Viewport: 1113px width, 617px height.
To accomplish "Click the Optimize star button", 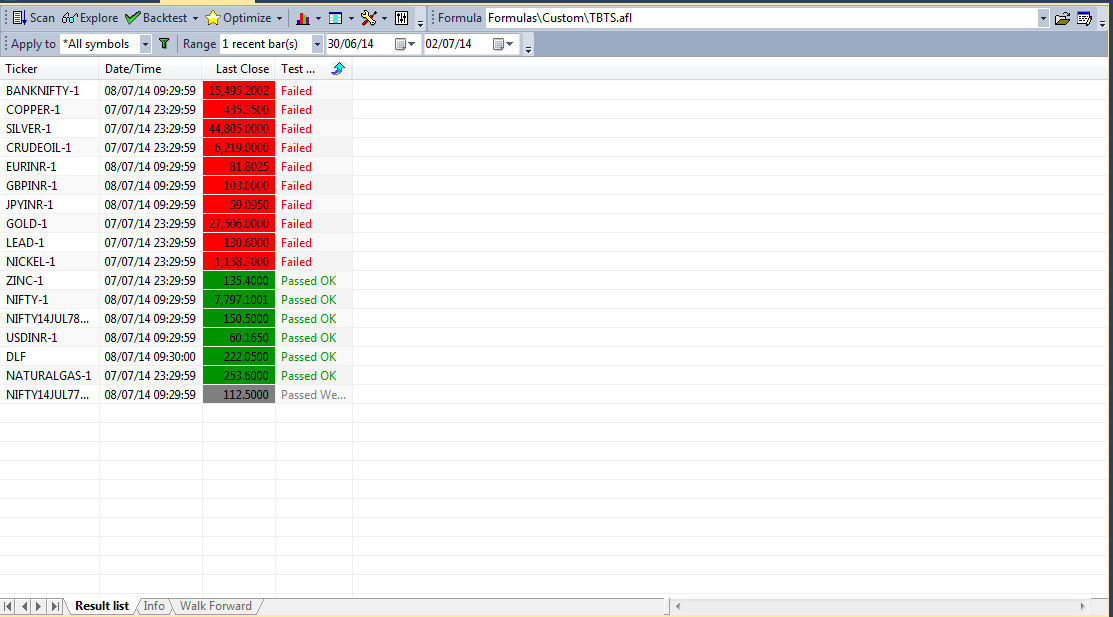I will point(238,18).
